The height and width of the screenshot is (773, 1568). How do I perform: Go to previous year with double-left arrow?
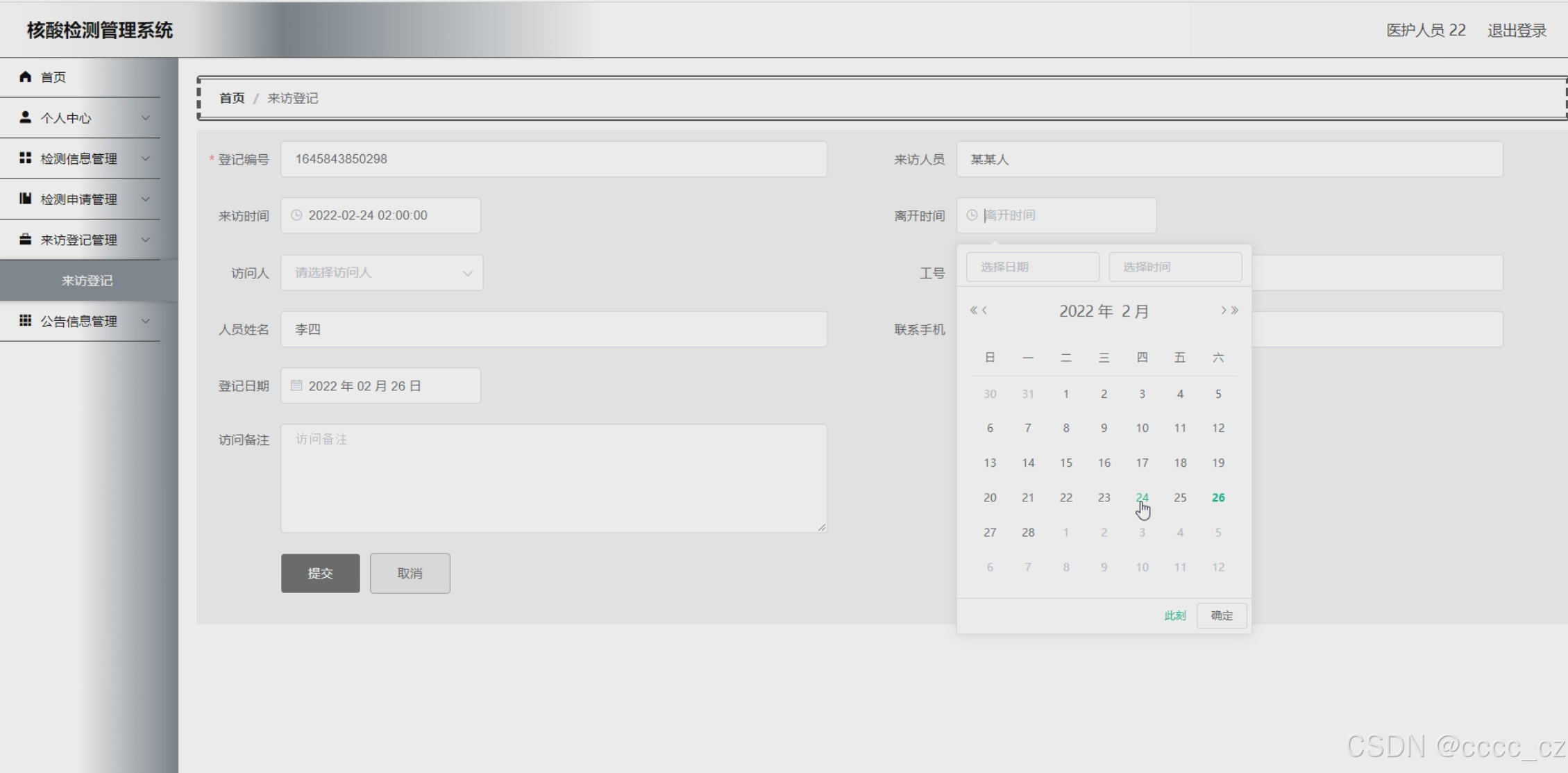click(x=973, y=310)
